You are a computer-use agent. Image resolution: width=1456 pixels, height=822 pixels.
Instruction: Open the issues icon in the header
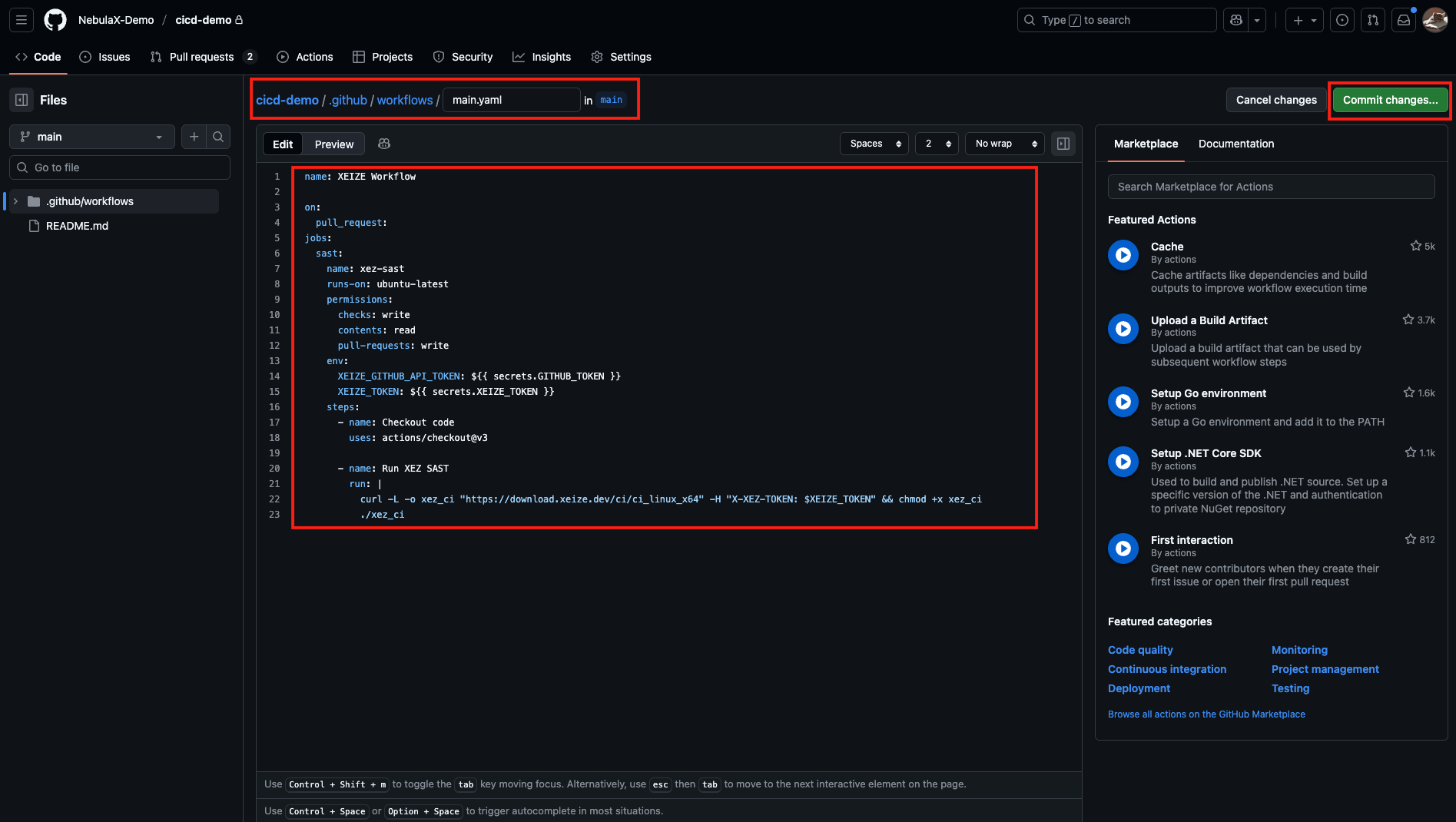[1342, 20]
